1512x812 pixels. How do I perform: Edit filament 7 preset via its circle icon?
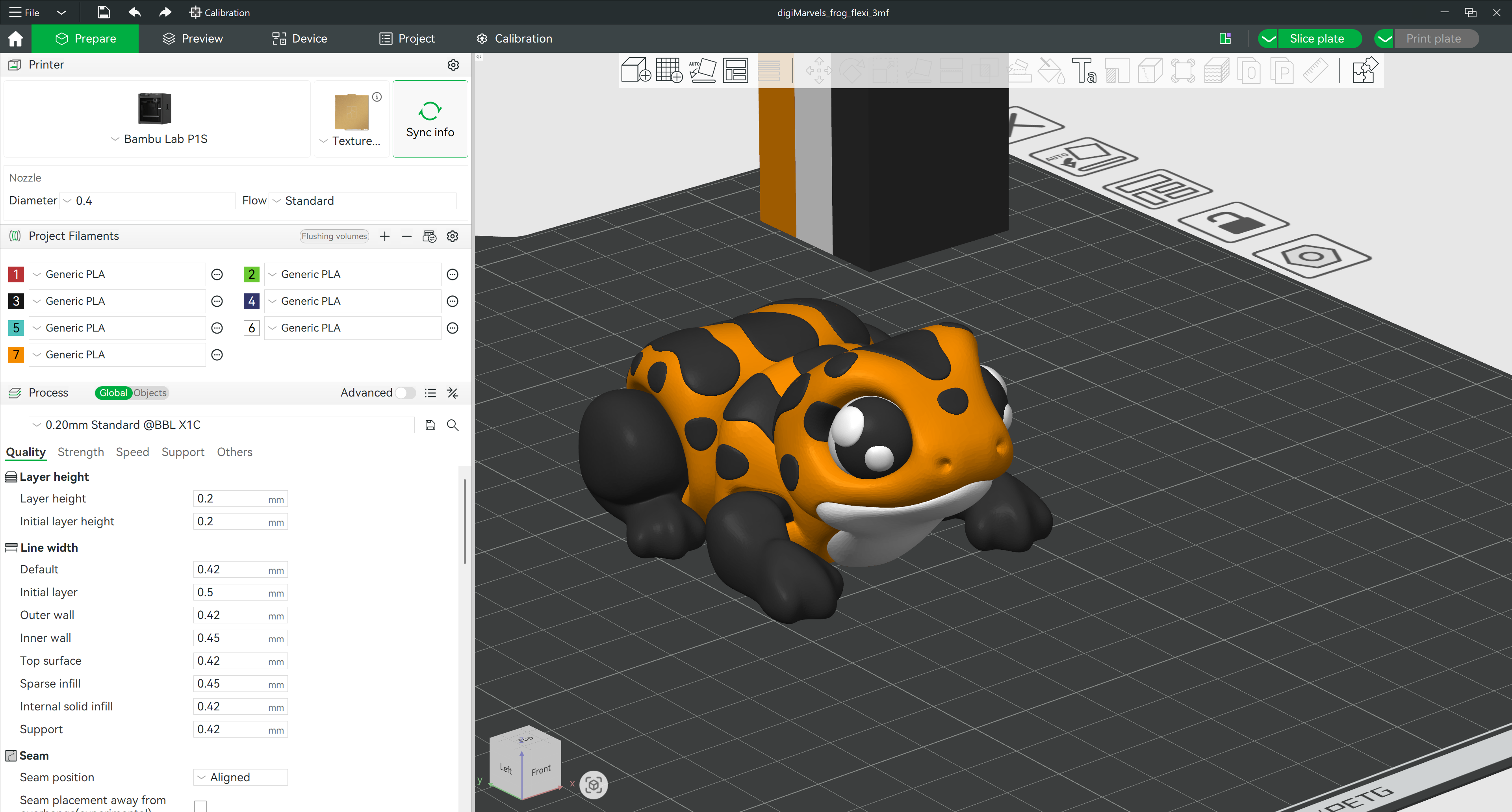tap(217, 355)
